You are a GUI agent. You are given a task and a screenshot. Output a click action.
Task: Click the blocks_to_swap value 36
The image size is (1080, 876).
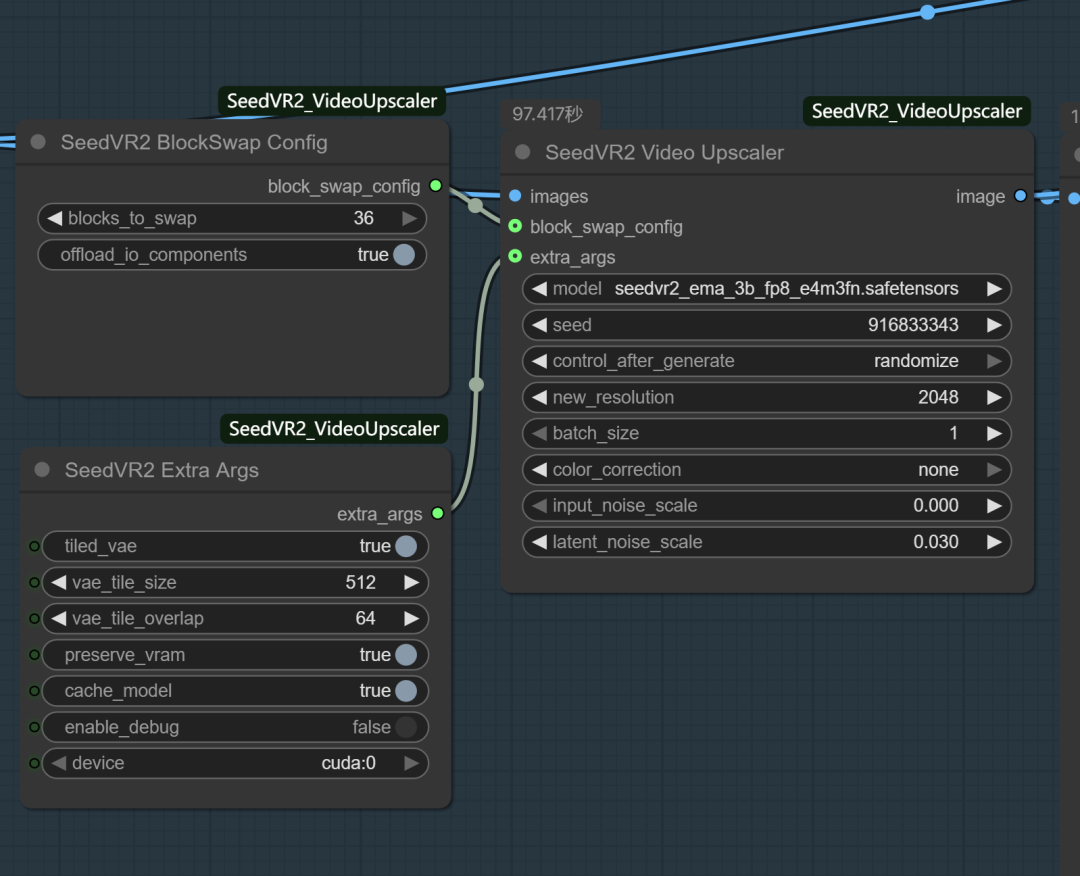click(364, 218)
